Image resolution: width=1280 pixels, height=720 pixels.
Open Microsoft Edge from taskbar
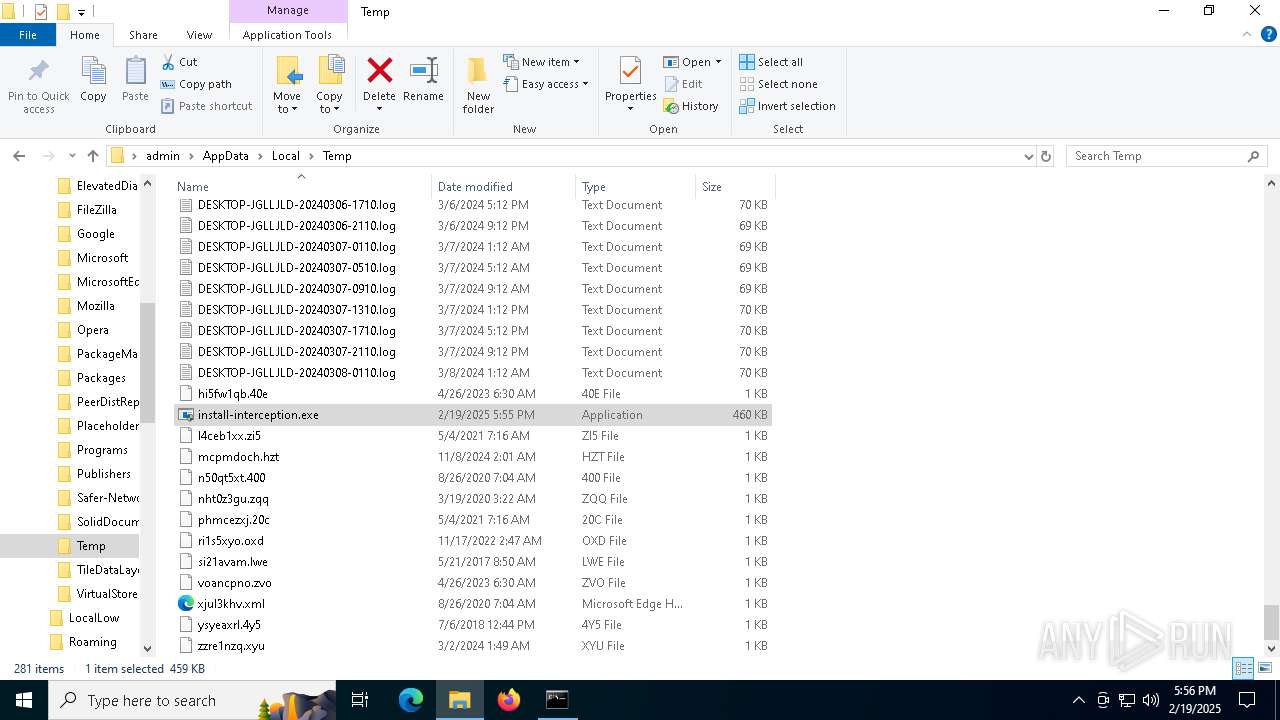click(x=411, y=700)
